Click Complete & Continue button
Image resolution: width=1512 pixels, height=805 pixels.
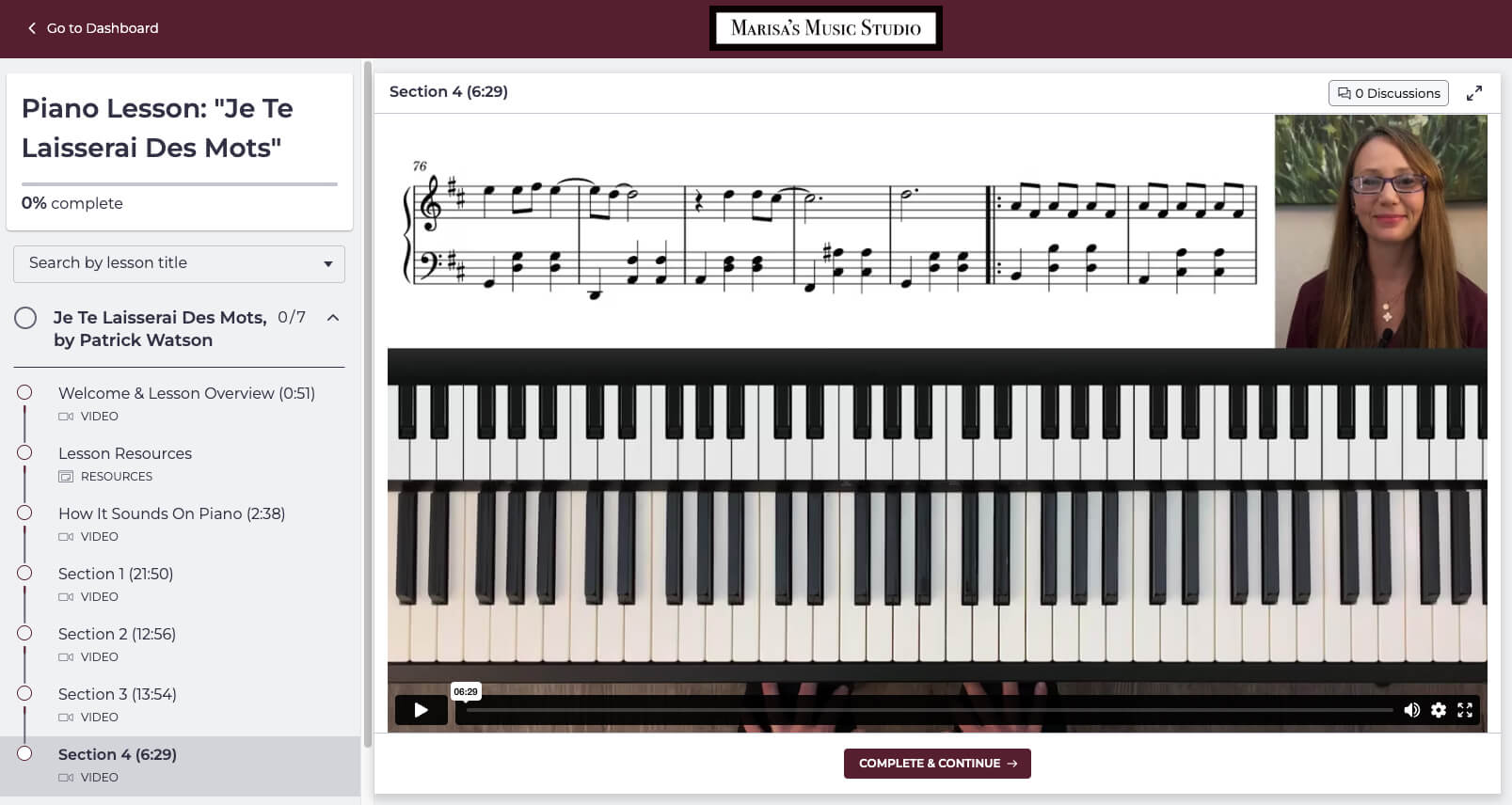pos(937,764)
